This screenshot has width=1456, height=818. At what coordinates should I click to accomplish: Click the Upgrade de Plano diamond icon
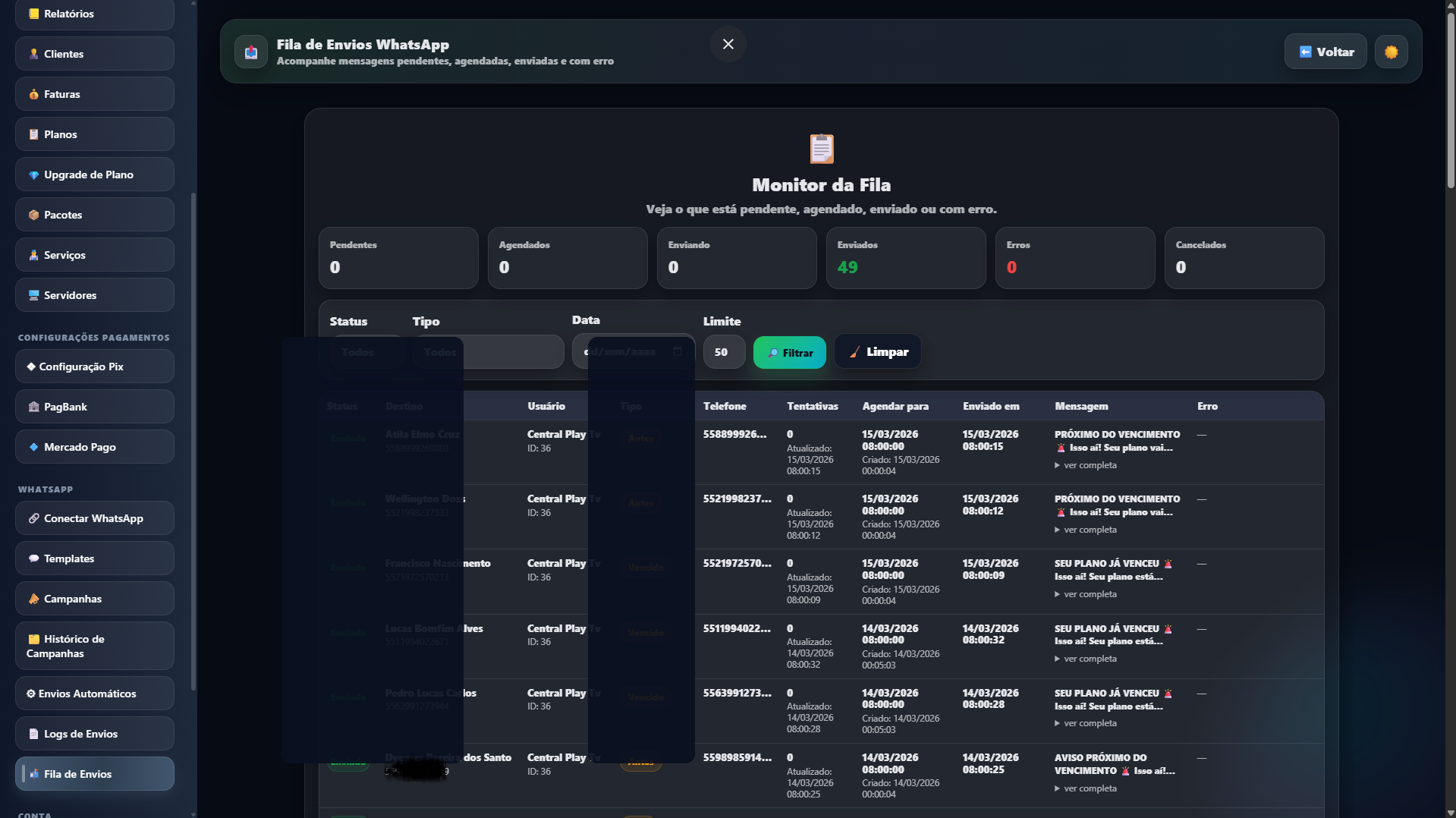tap(33, 175)
